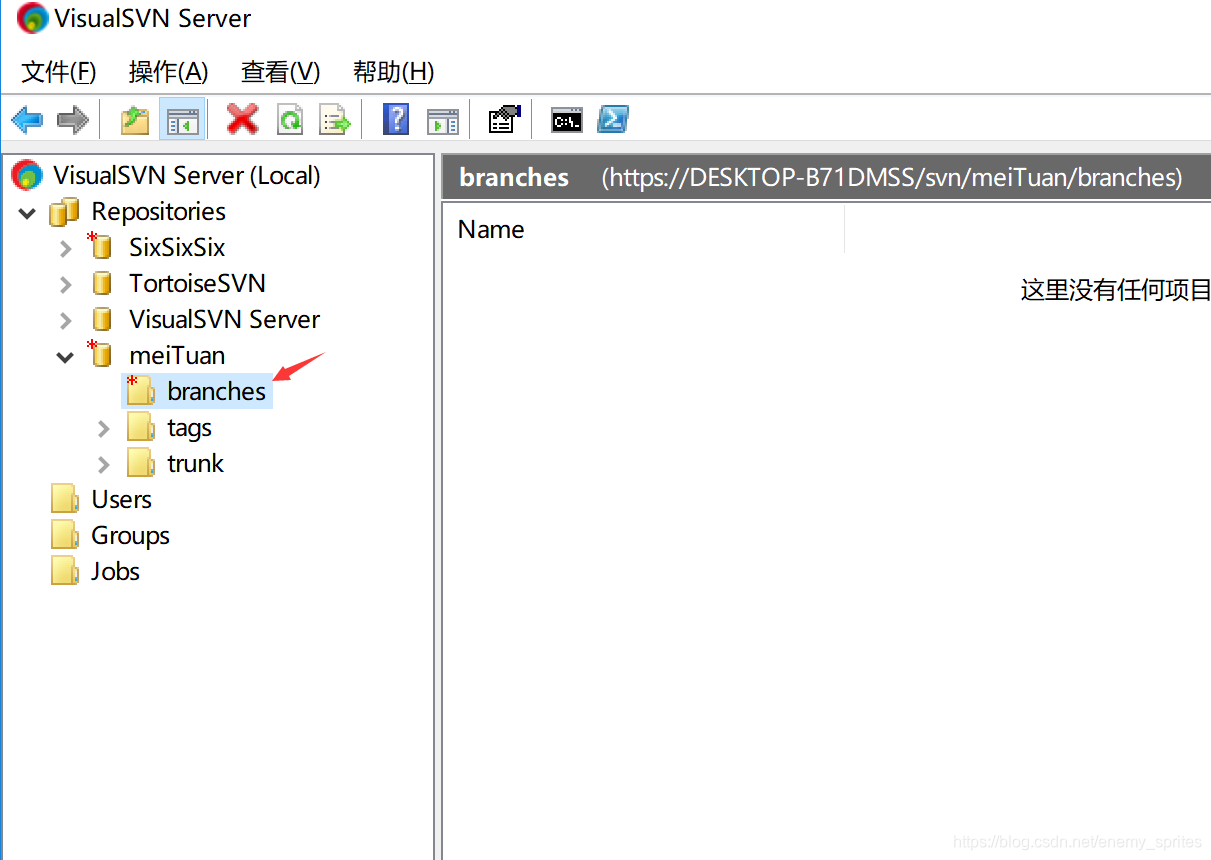Click the branches folder icon
The height and width of the screenshot is (860, 1211).
point(141,390)
